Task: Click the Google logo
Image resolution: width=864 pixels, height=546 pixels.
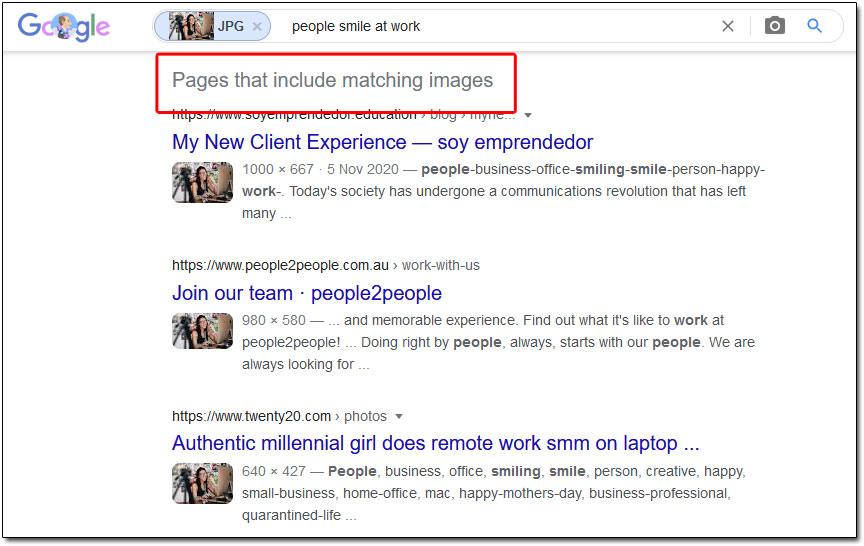Action: 63,26
